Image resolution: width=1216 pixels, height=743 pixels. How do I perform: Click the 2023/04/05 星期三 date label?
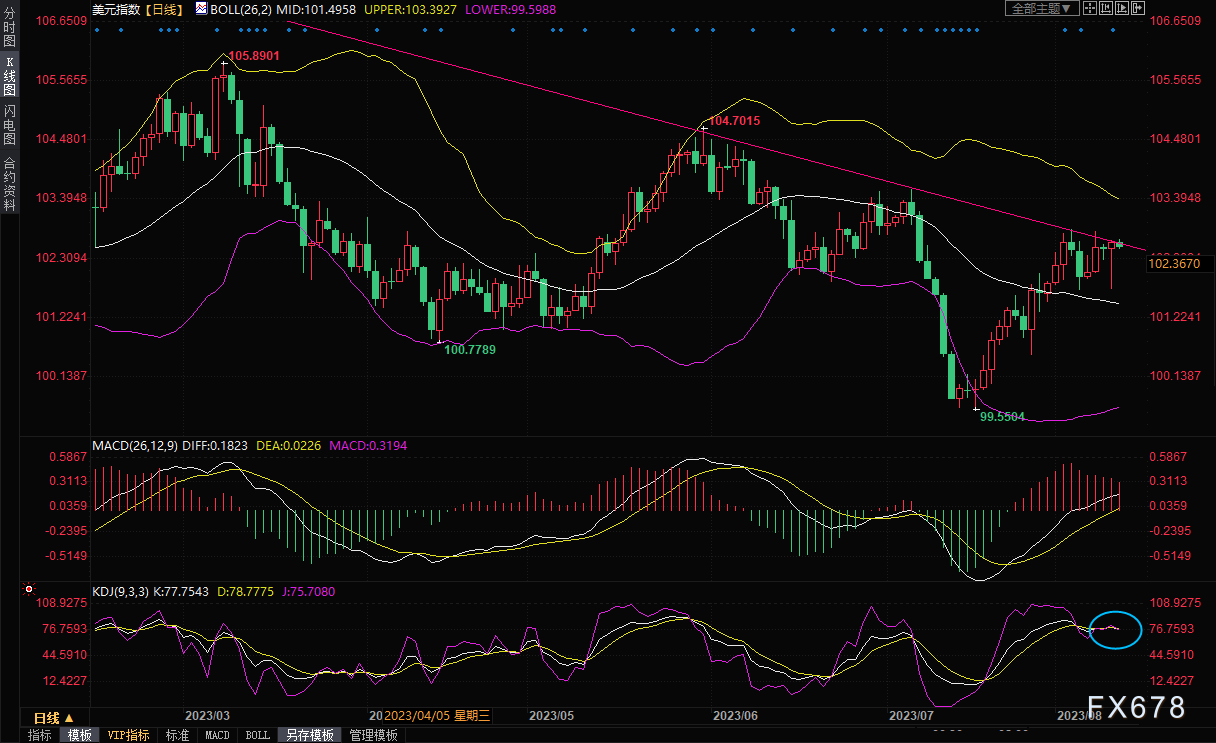point(439,715)
